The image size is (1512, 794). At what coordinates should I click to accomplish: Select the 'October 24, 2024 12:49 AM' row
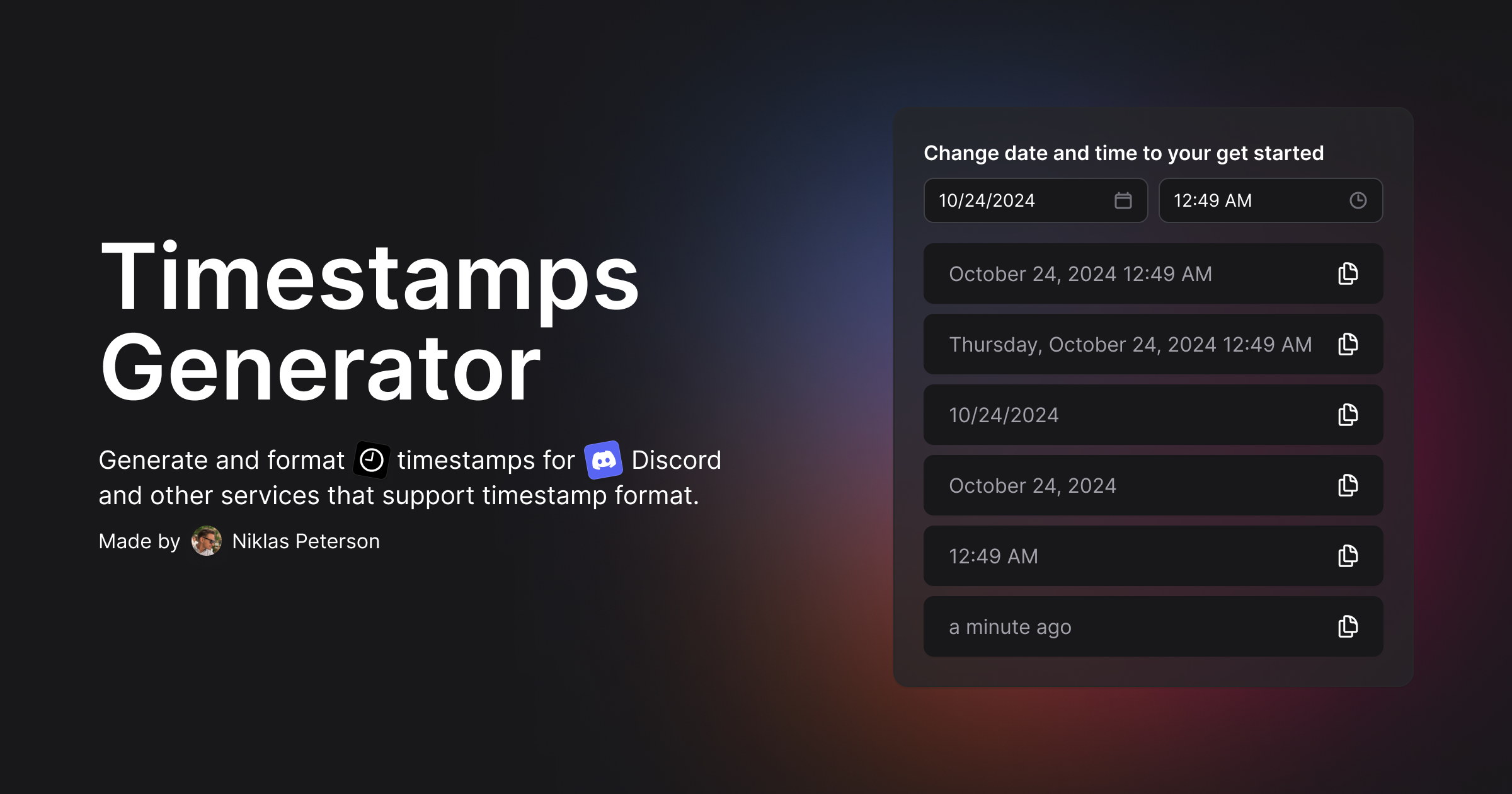[x=1153, y=273]
